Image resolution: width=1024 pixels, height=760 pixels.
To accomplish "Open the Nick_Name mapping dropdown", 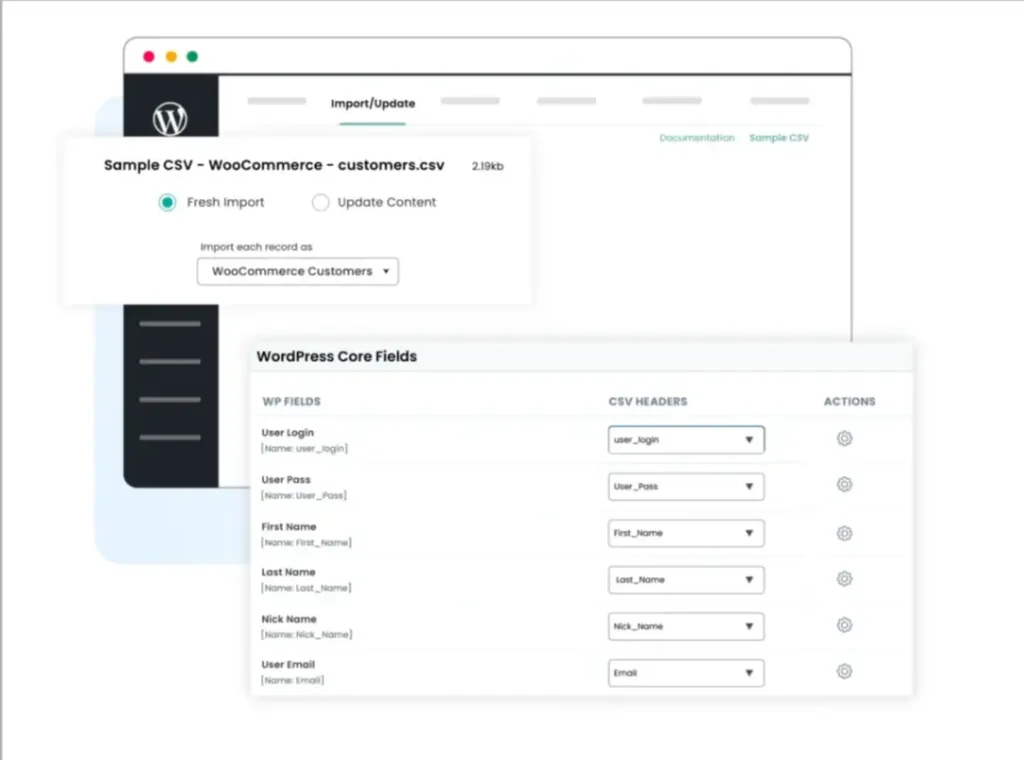I will (685, 625).
